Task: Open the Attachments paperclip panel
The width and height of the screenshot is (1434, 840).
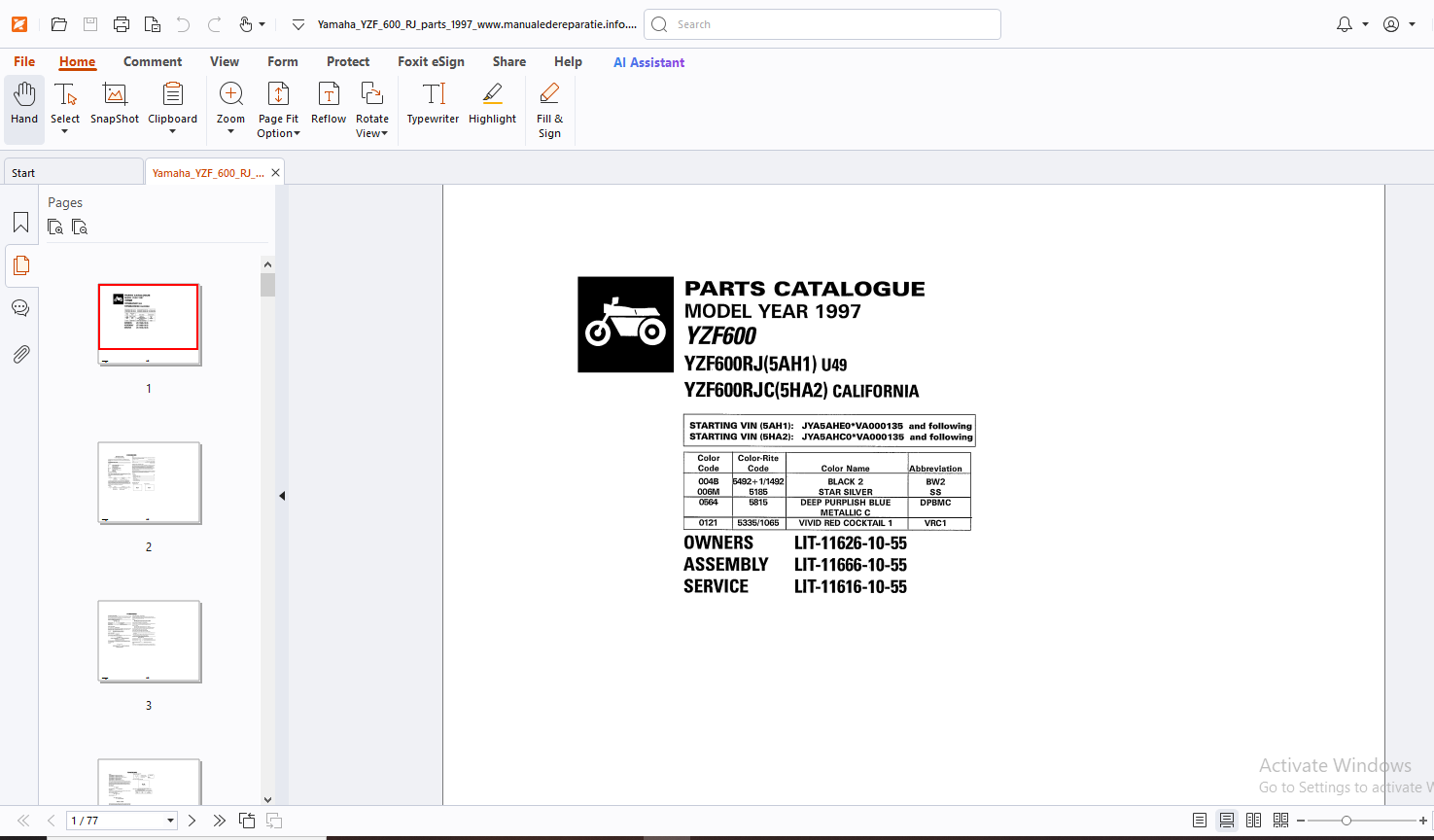Action: [x=20, y=354]
